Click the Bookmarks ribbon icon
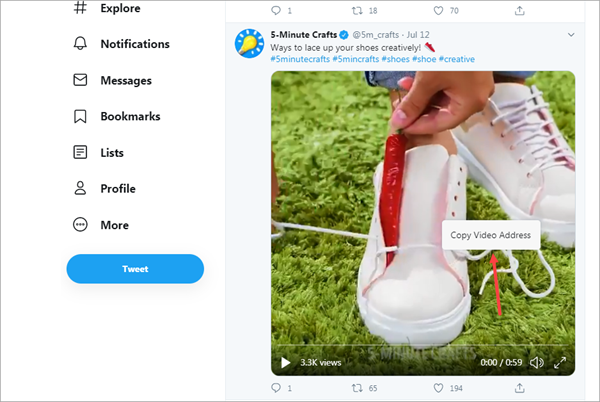This screenshot has width=600, height=402. click(80, 116)
